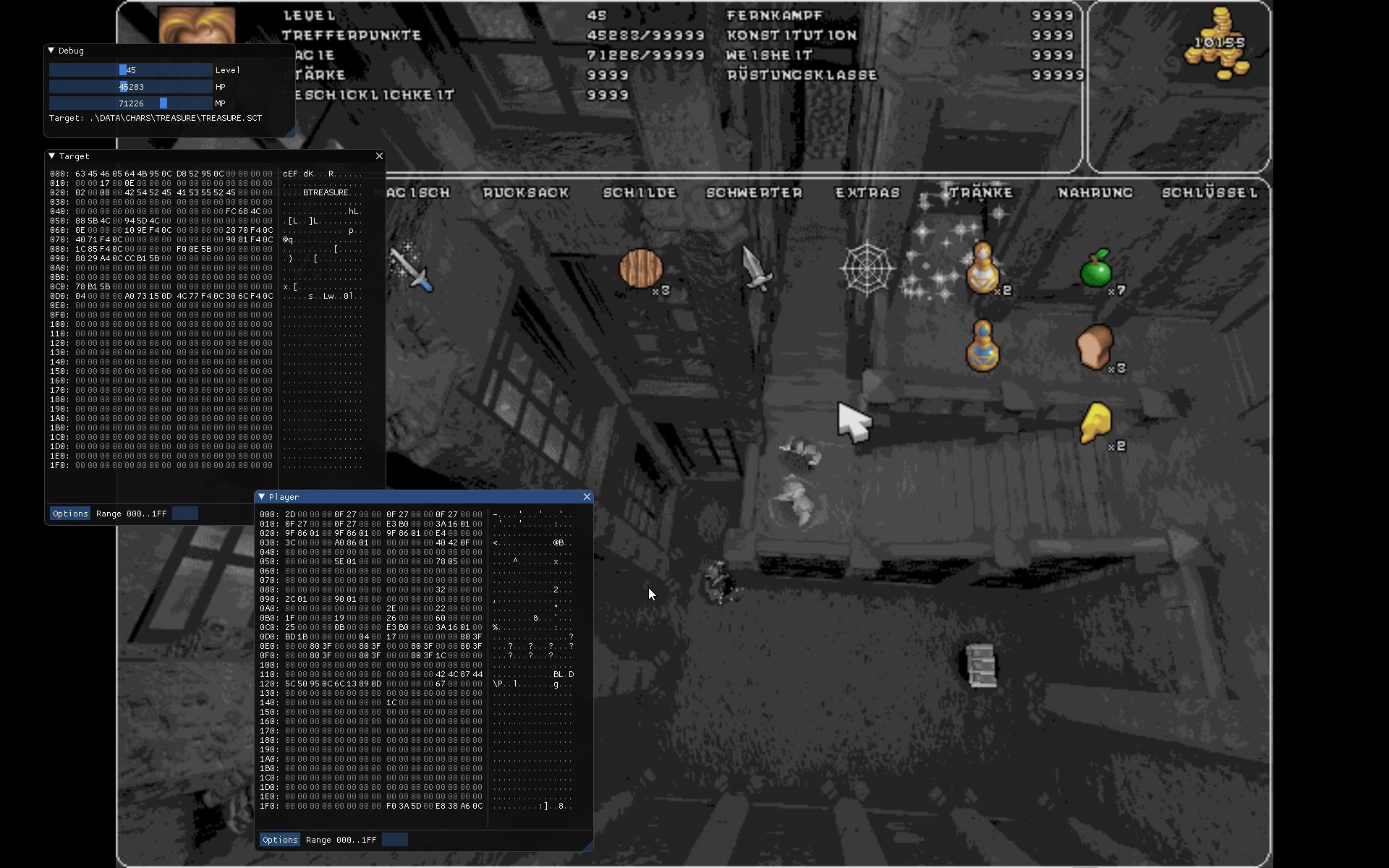Collapse the Player hex viewer panel
This screenshot has width=1389, height=868.
[x=262, y=497]
